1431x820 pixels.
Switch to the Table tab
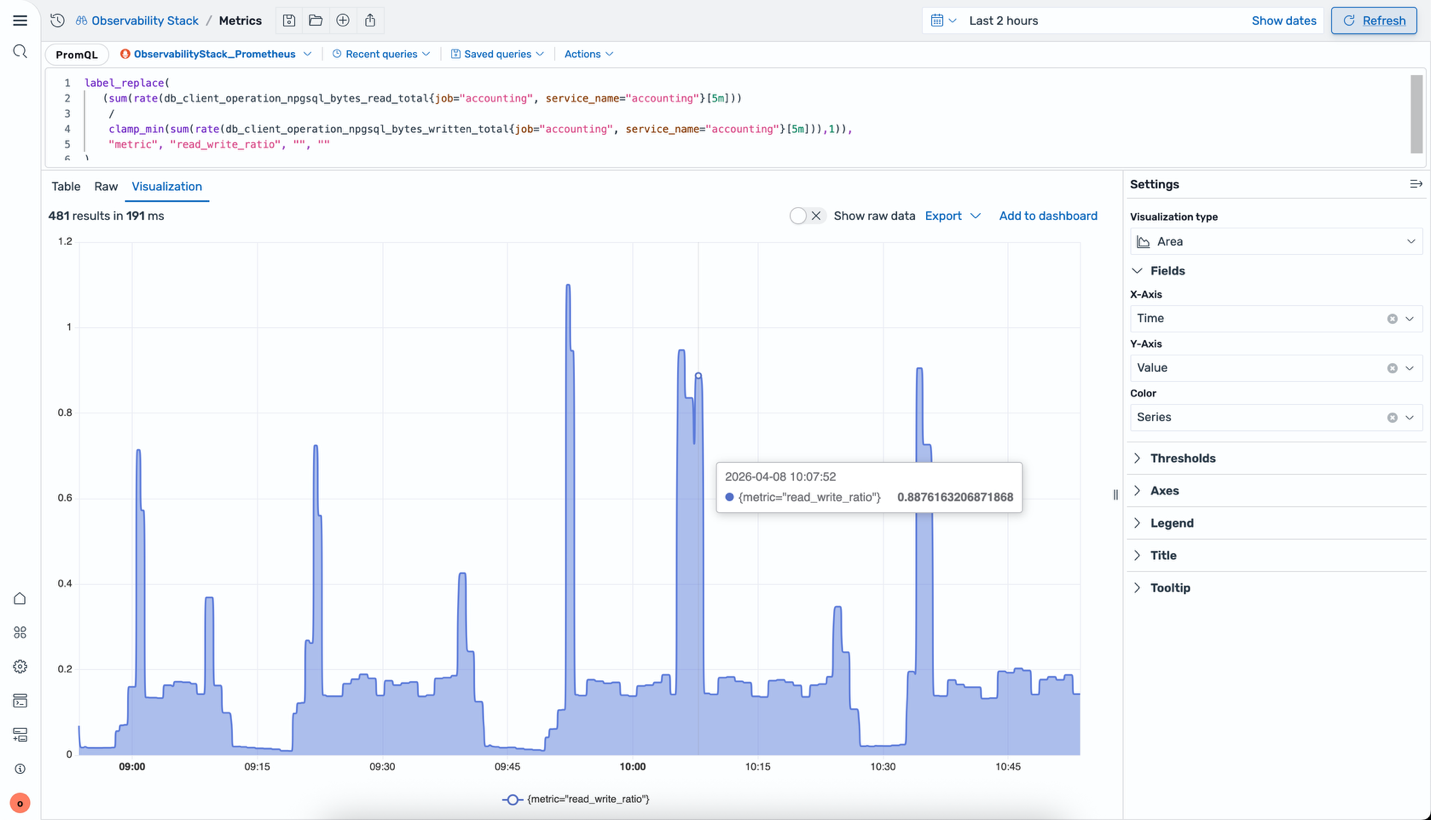[x=65, y=186]
